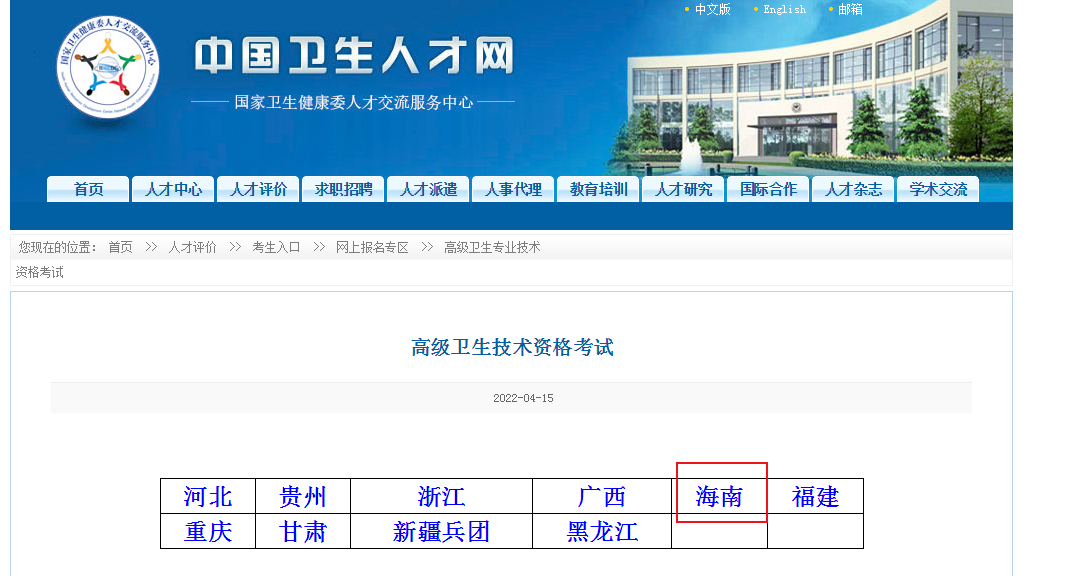Viewport: 1070px width, 576px height.
Task: Click 人才评价 in breadcrumb trail
Action: [x=192, y=247]
